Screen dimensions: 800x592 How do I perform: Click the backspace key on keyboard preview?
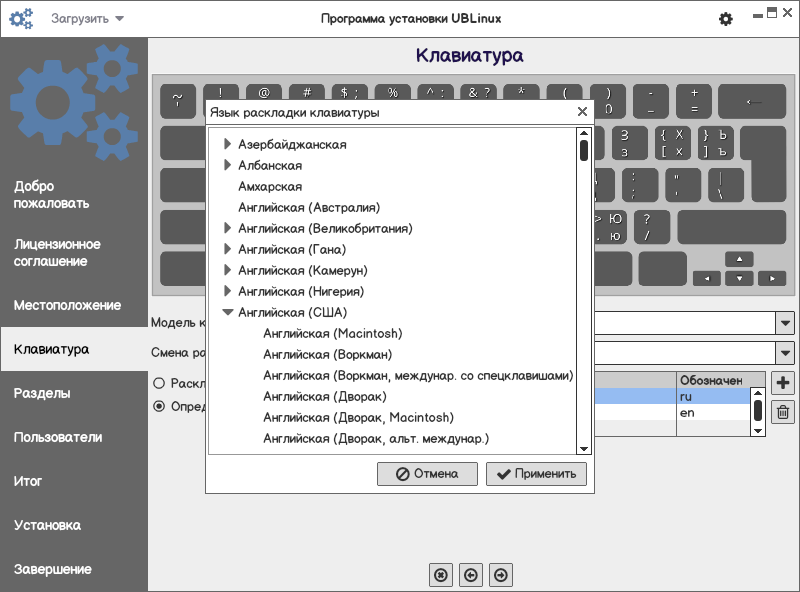pos(752,102)
